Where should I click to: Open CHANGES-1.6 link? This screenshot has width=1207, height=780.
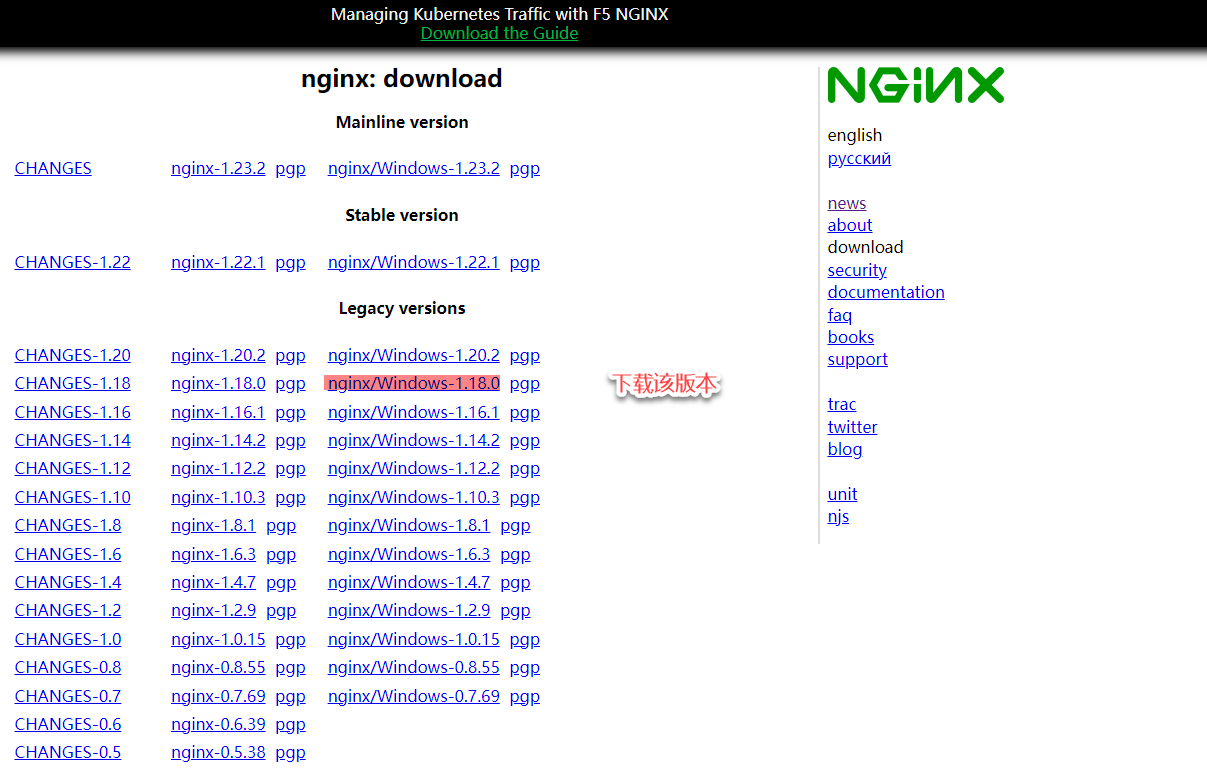[68, 554]
